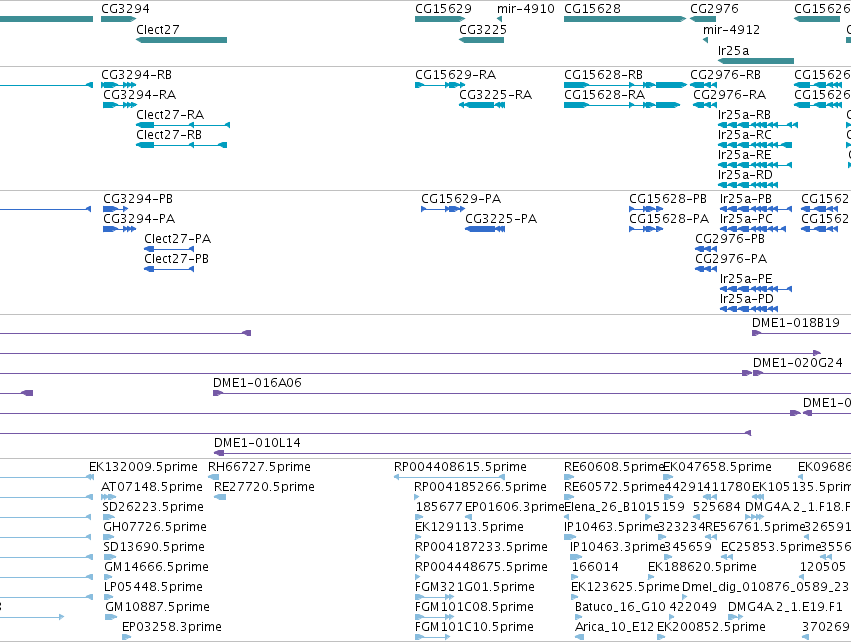The height and width of the screenshot is (642, 851).
Task: Select the CG2976 gene label
Action: [714, 9]
